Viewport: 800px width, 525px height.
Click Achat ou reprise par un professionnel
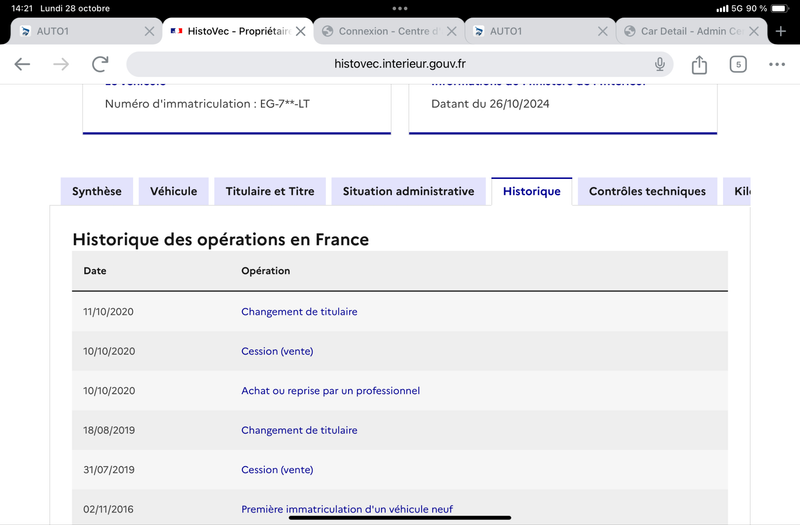[331, 391]
